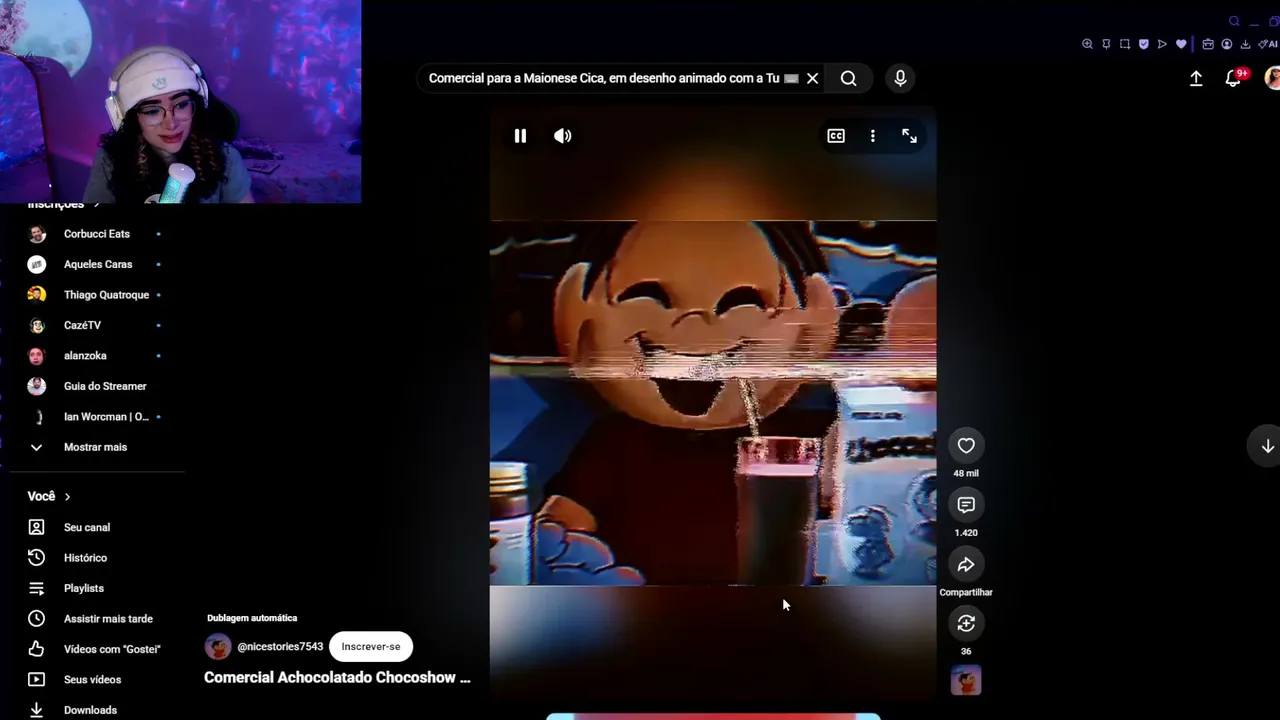Click the browser screenshot capture icon
This screenshot has width=1280, height=720.
point(1125,44)
